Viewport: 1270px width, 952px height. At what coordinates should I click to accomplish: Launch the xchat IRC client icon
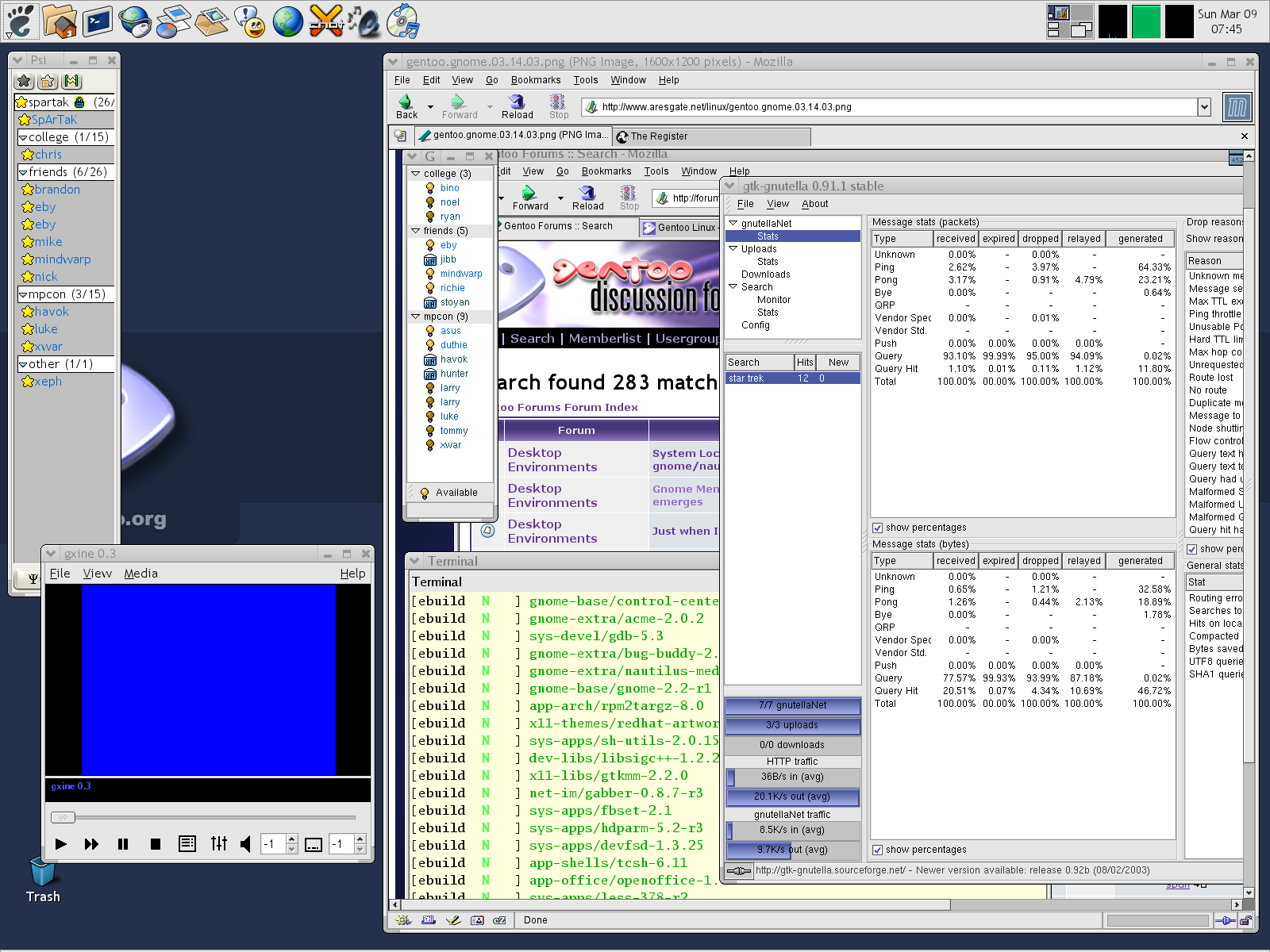325,21
